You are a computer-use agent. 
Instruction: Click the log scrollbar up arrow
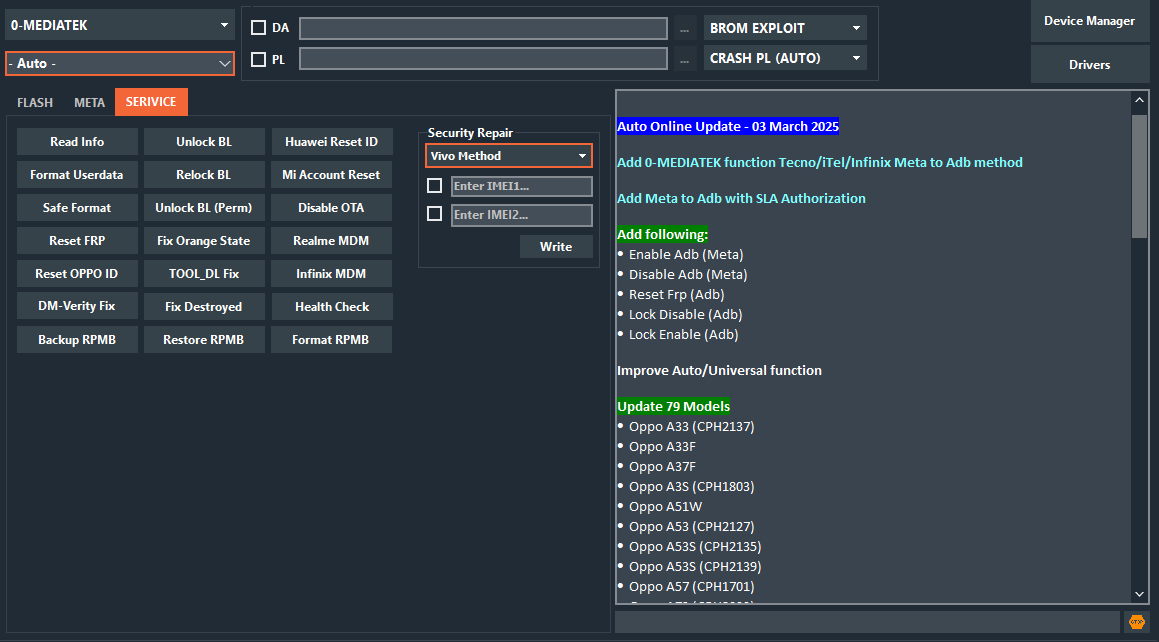pos(1139,100)
